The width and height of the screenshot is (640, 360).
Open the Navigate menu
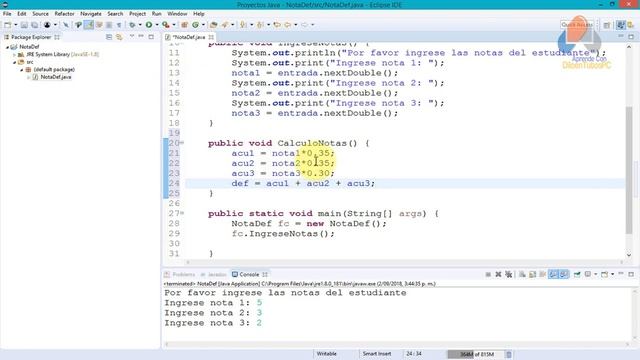[x=91, y=14]
